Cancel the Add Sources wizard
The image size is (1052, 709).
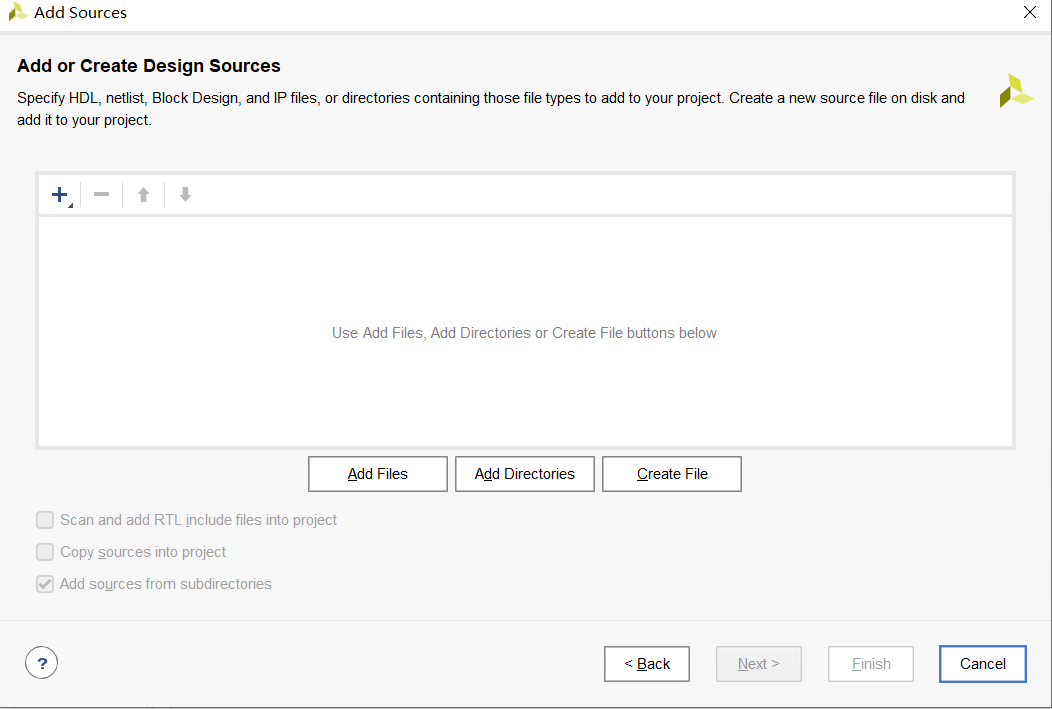[x=983, y=664]
